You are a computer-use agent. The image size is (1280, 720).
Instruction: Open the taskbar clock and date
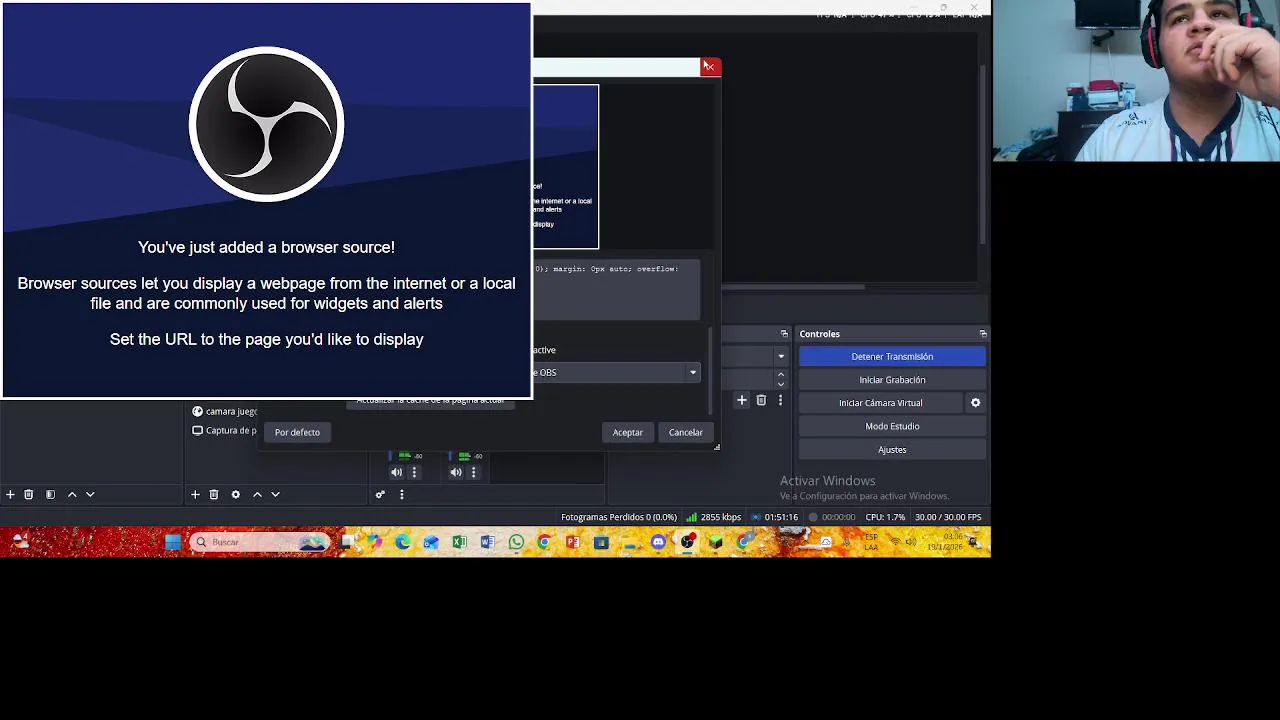(945, 542)
